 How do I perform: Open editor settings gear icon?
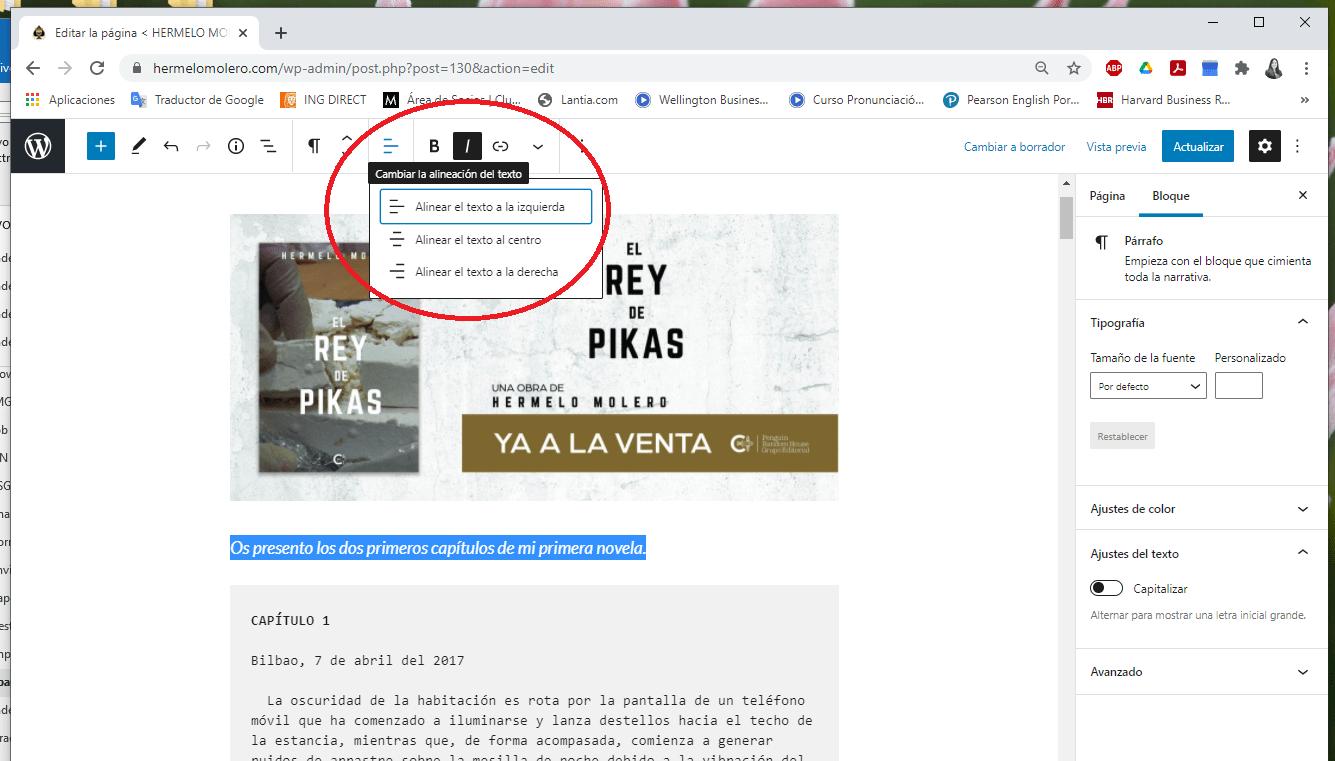pos(1265,146)
